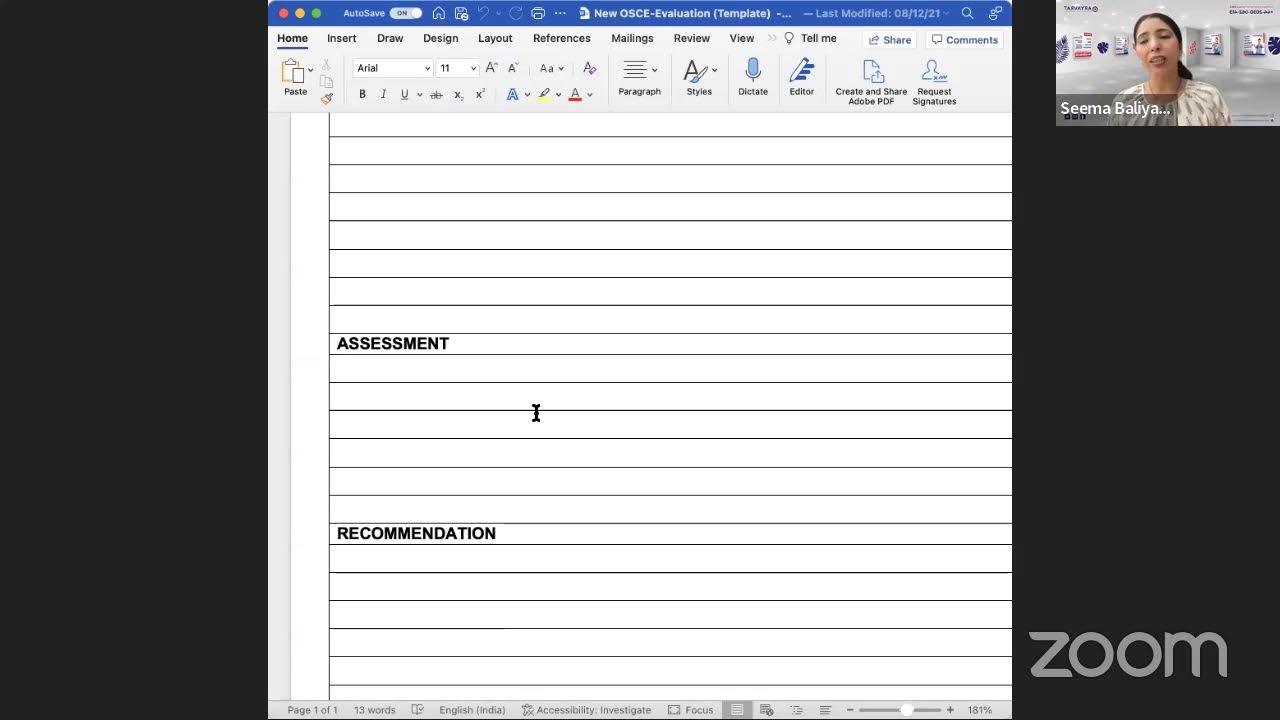Toggle Italic formatting
This screenshot has height=720, width=1280.
[x=383, y=95]
